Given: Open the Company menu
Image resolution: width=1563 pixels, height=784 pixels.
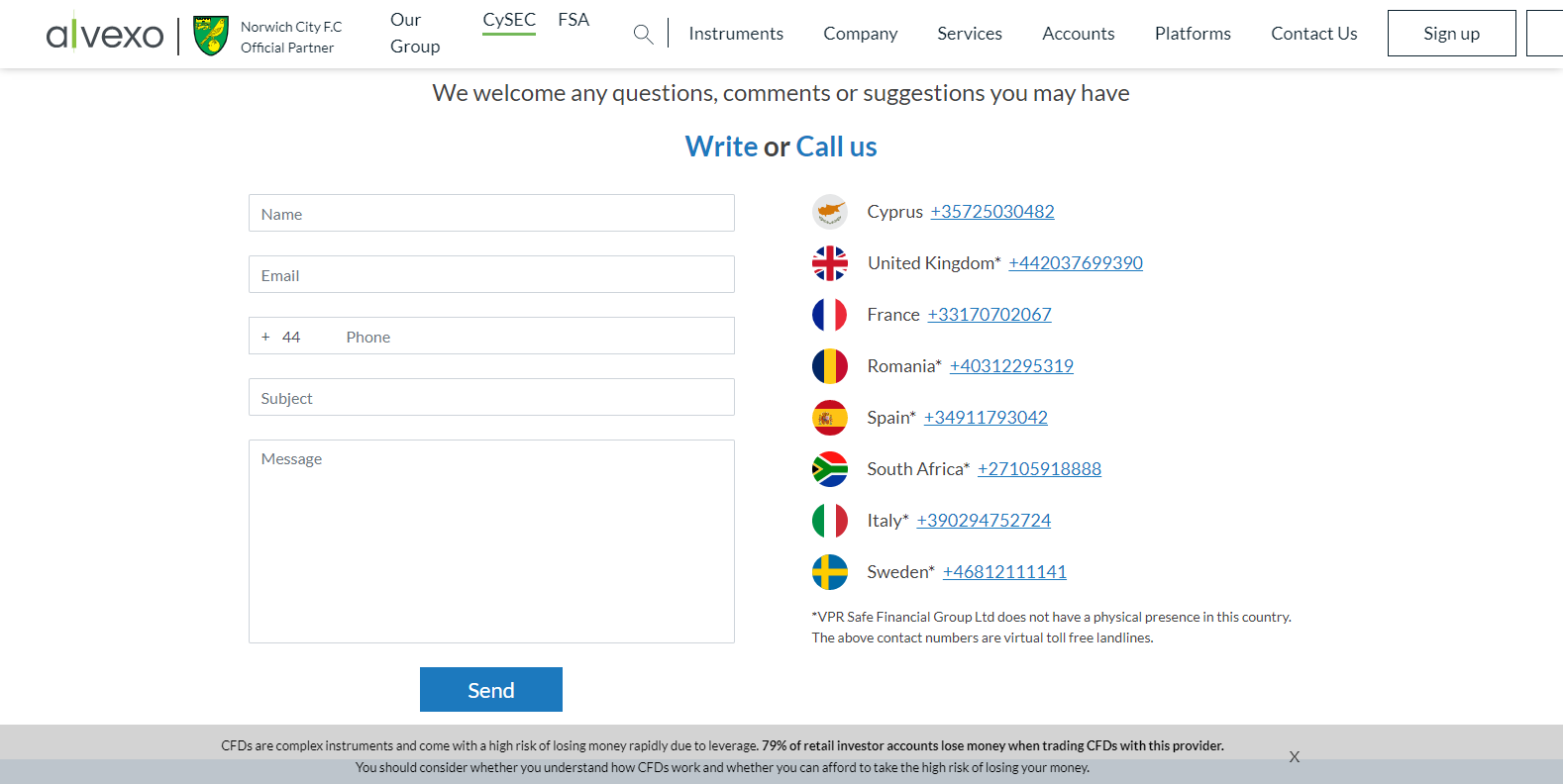Looking at the screenshot, I should coord(861,34).
